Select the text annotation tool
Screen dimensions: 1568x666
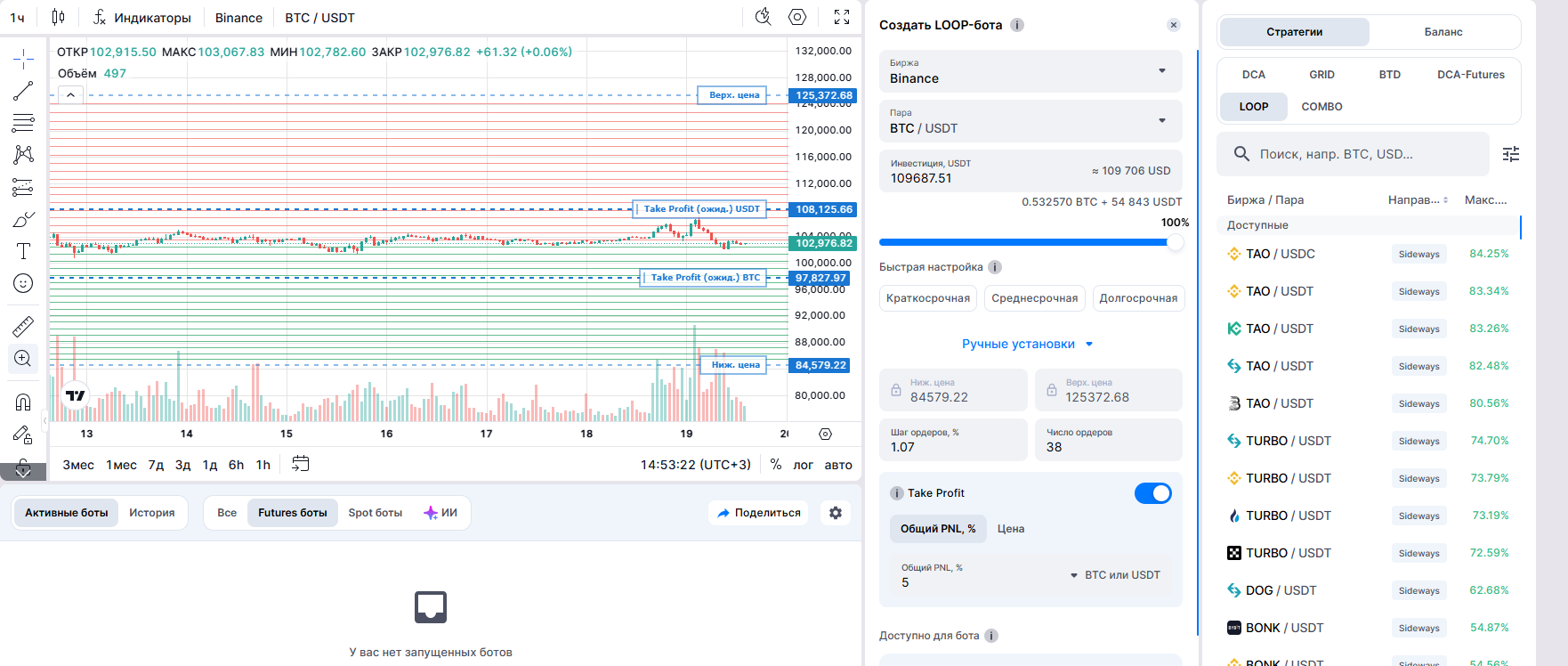pyautogui.click(x=23, y=251)
